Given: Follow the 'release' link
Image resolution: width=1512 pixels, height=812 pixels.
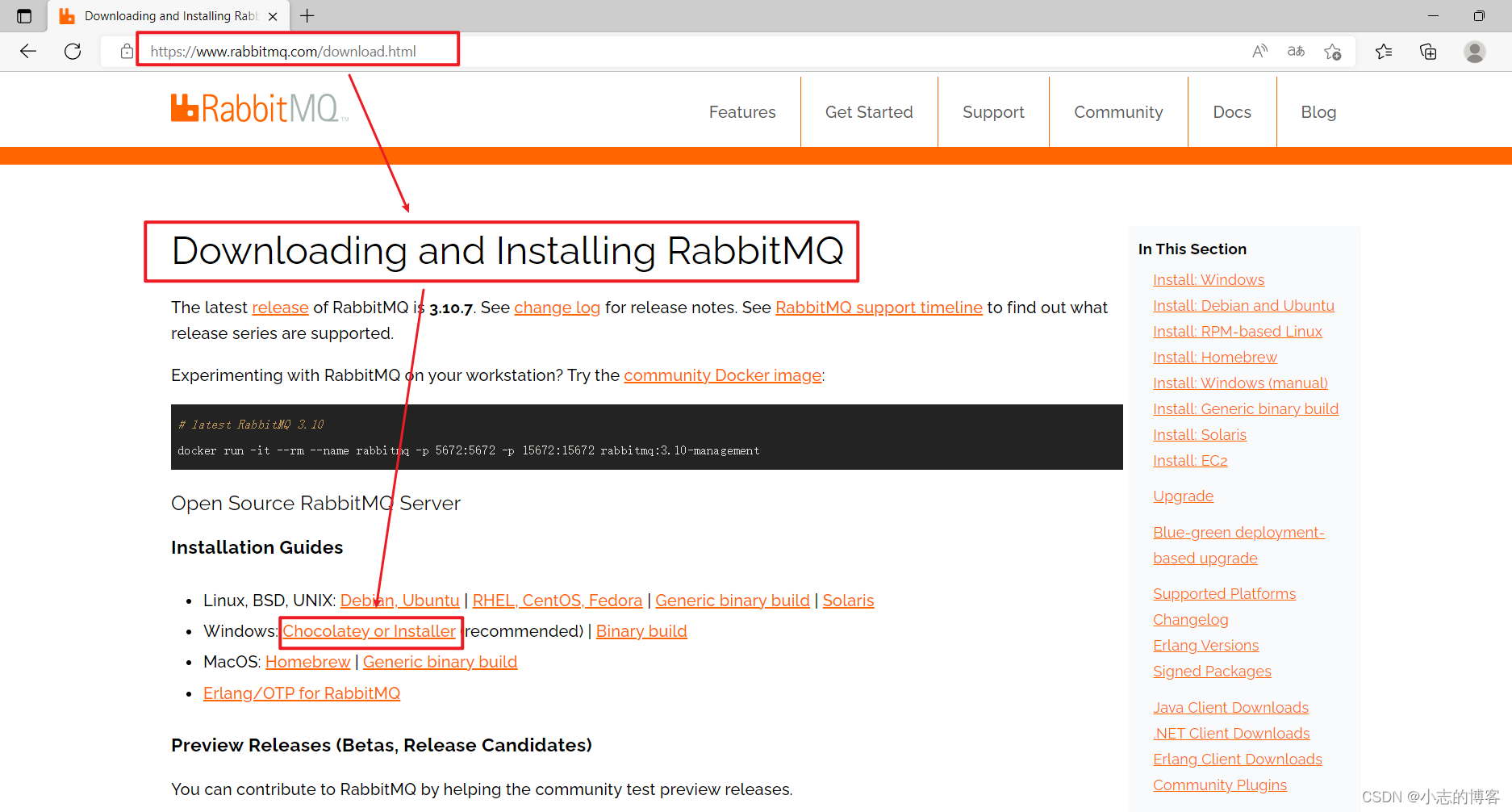Looking at the screenshot, I should pyautogui.click(x=280, y=308).
